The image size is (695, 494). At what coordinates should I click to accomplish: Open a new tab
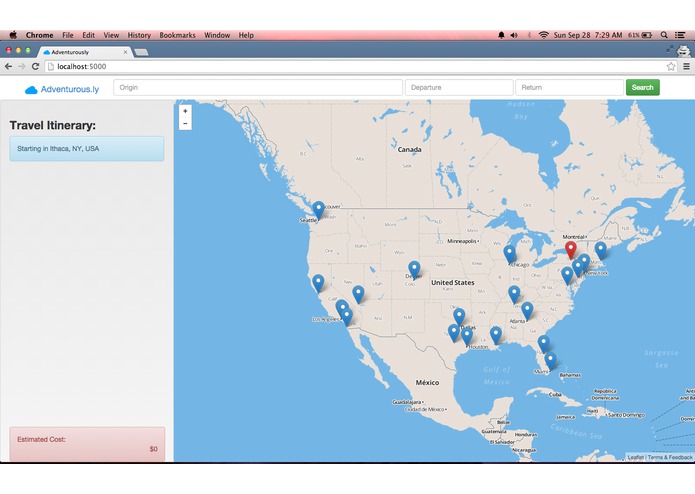coord(141,53)
